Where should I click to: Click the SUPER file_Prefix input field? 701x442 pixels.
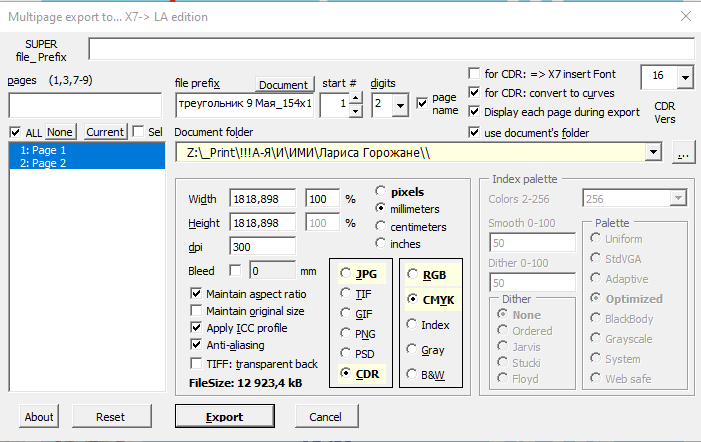(391, 49)
